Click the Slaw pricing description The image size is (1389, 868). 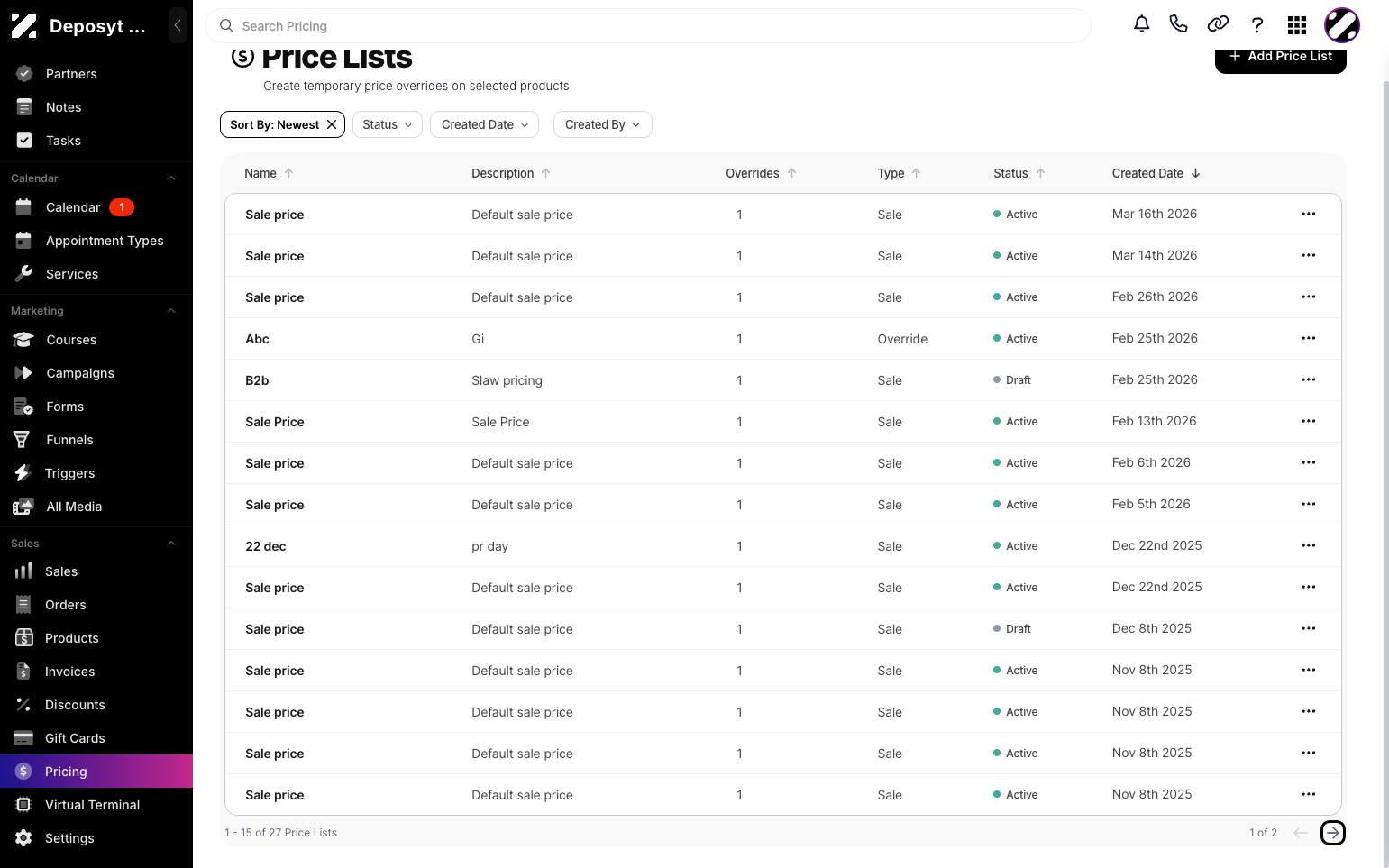507,380
